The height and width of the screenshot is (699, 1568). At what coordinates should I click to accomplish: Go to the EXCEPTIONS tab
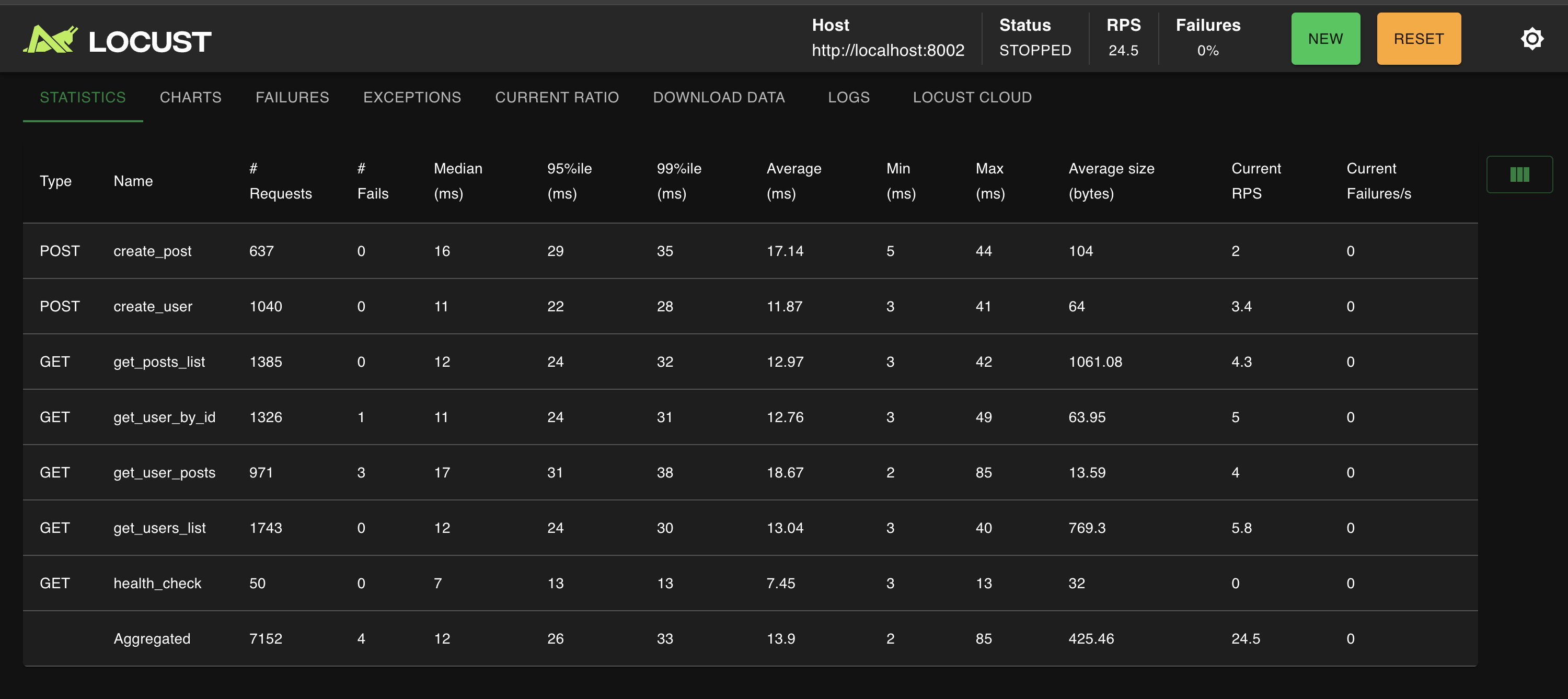(x=412, y=97)
